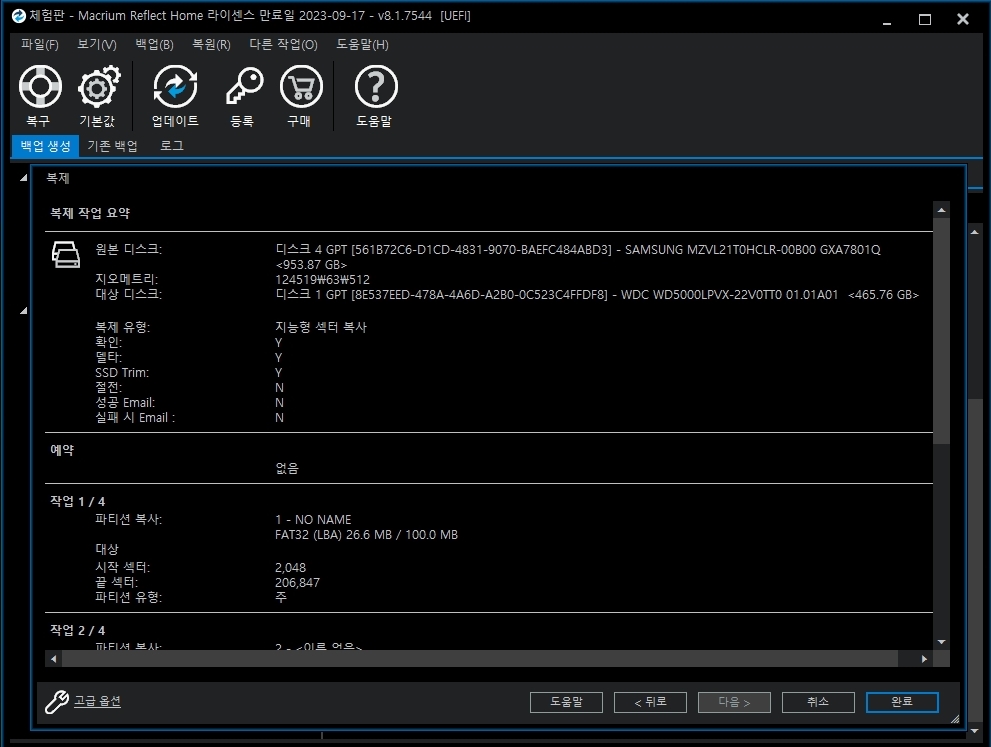Screen dimensions: 991x747
Task: Switch to the 백업 생성 tab
Action: click(46, 146)
